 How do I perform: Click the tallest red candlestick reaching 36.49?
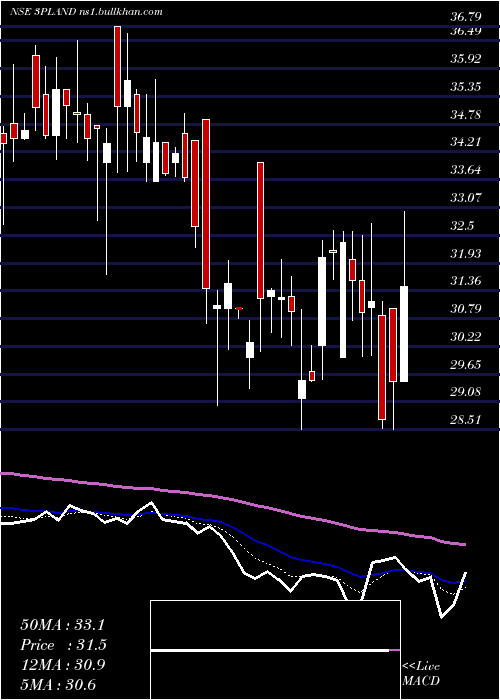[117, 66]
